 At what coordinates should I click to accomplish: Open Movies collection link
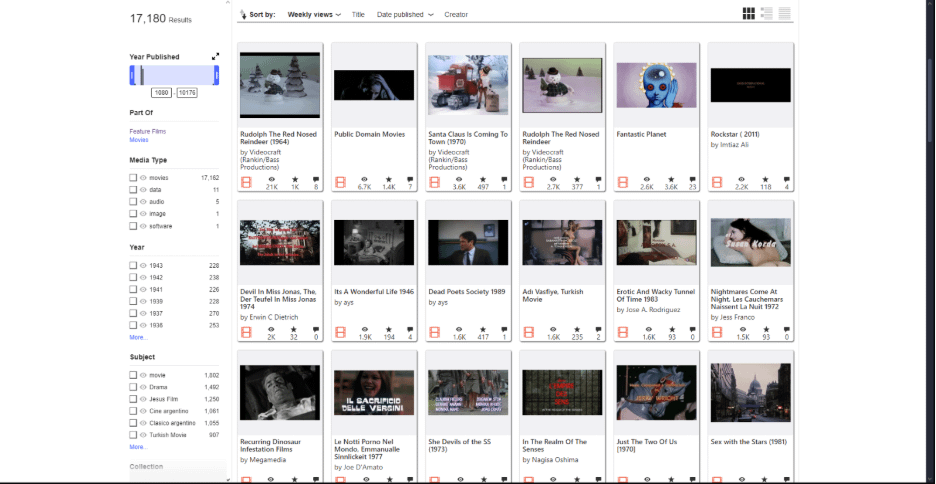(138, 140)
